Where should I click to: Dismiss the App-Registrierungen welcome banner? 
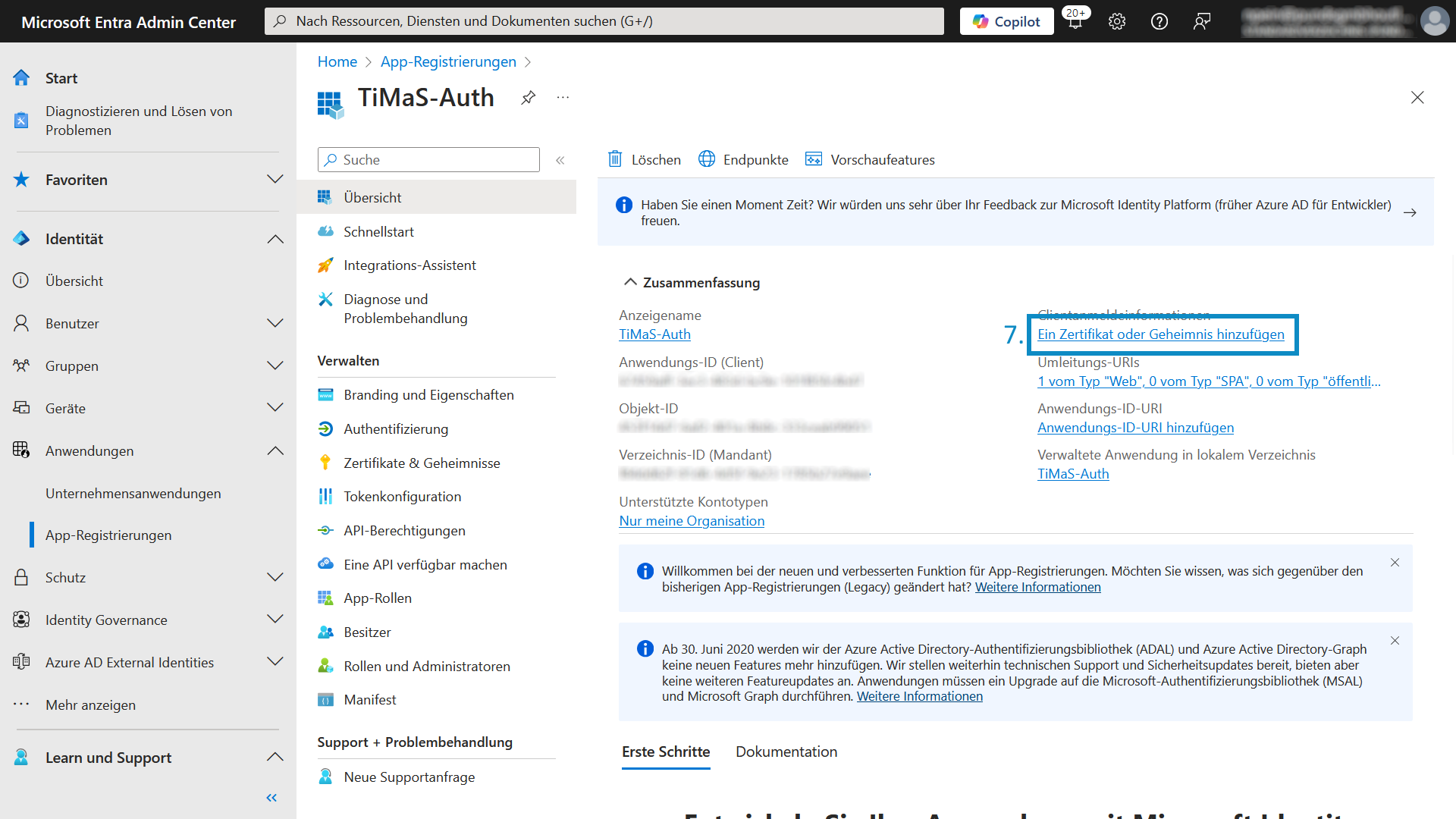(1395, 563)
